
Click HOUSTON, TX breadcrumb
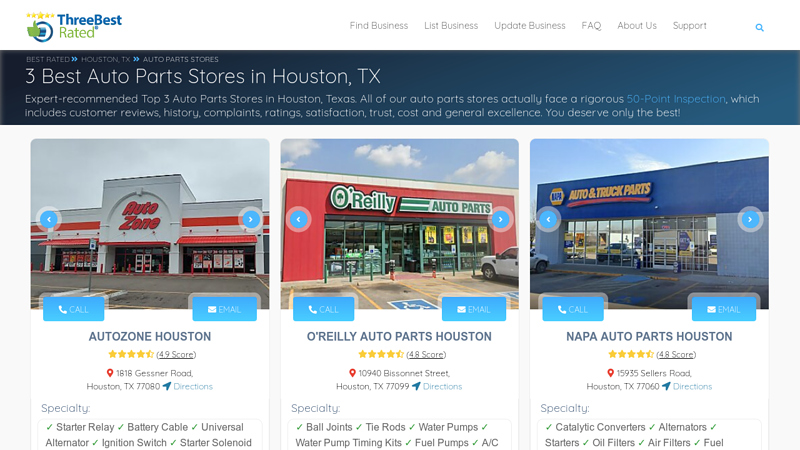106,59
